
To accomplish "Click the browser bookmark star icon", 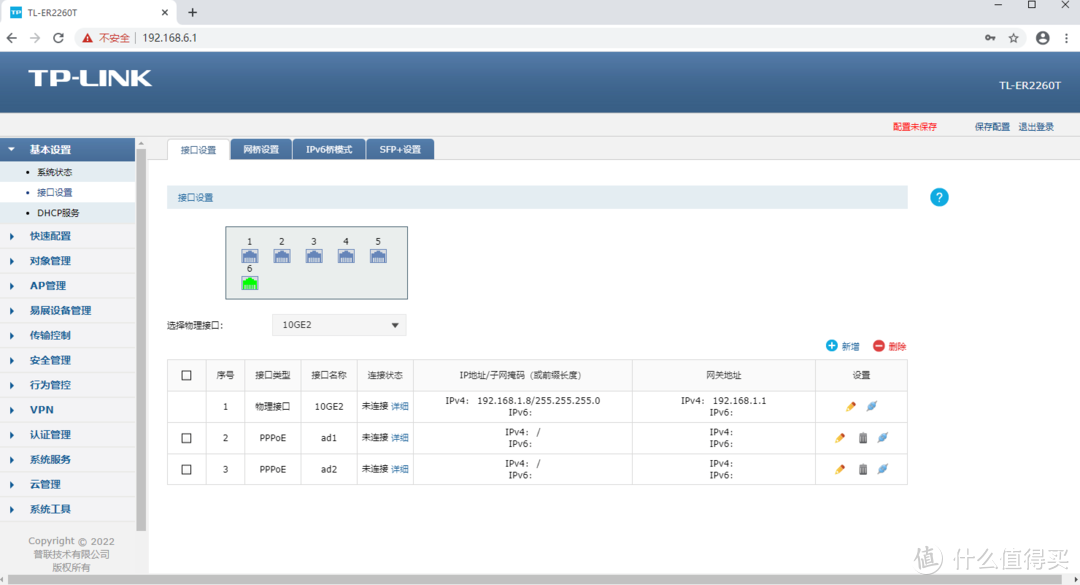I will pos(1013,38).
